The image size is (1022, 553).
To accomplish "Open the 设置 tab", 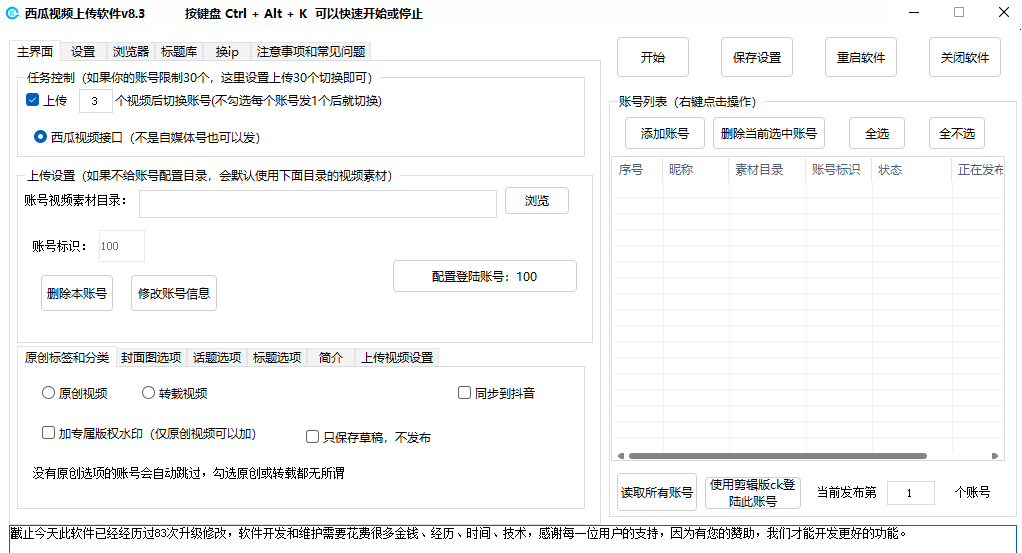I will pyautogui.click(x=83, y=52).
